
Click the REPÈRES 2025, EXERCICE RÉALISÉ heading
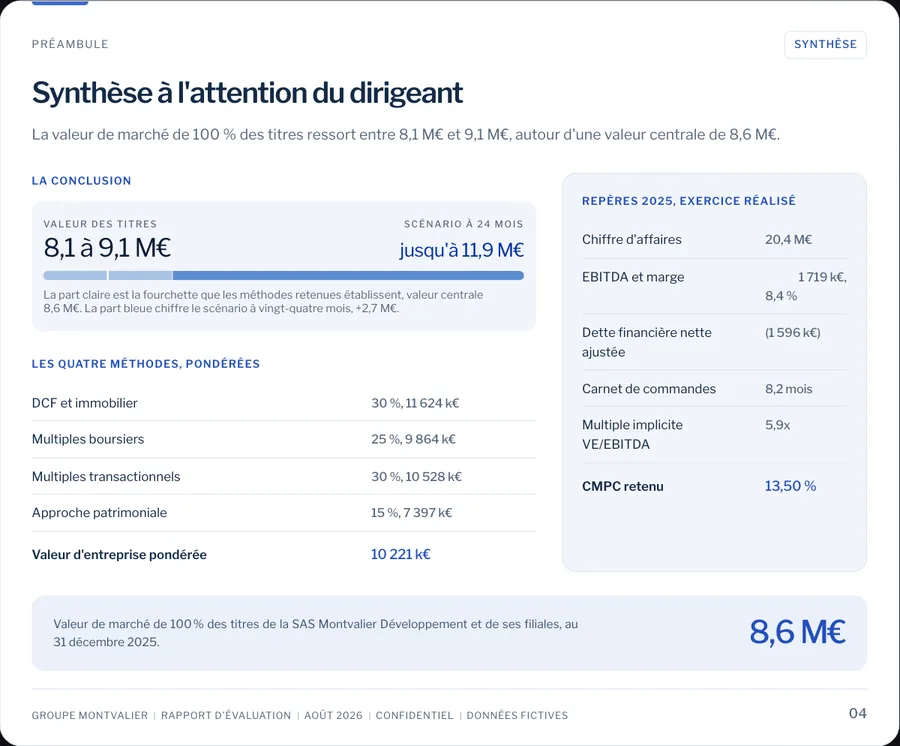689,201
